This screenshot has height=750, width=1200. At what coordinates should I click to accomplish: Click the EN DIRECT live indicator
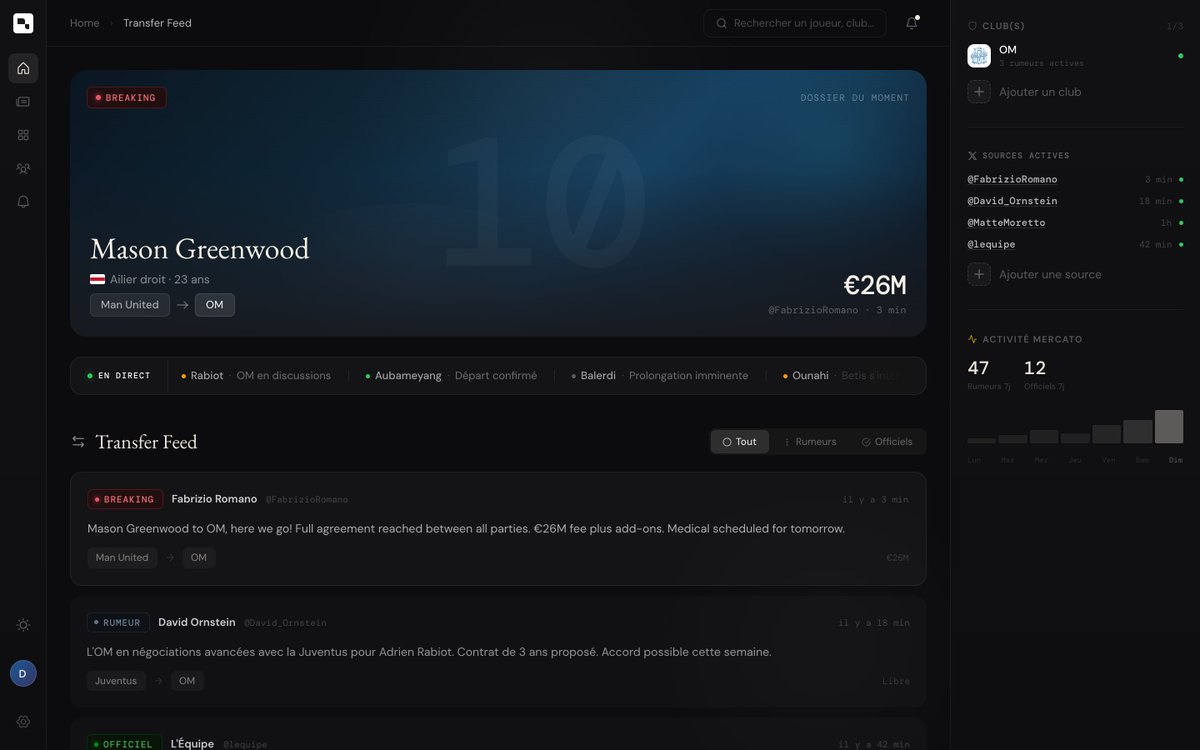coord(119,376)
